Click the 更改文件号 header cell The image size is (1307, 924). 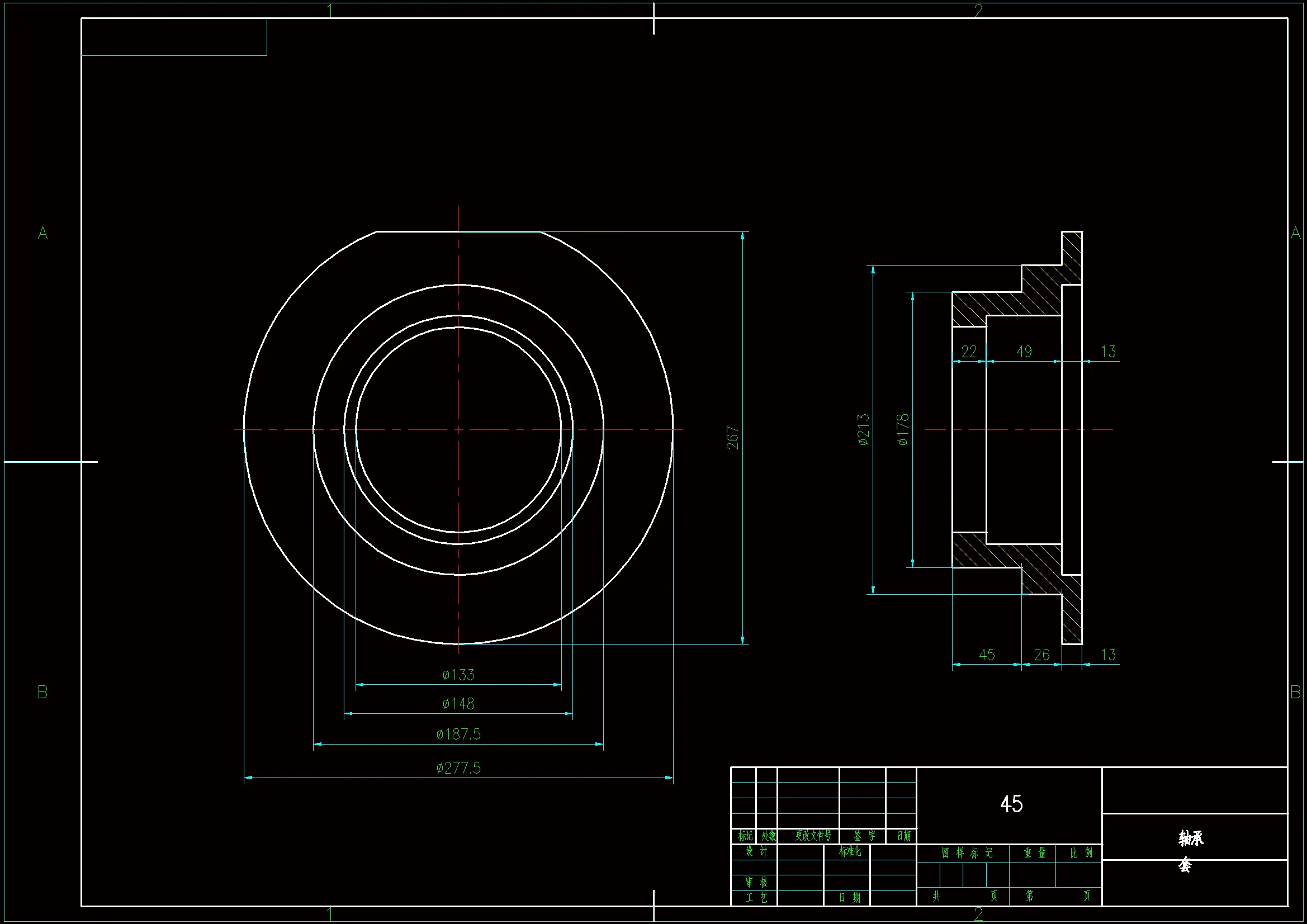[812, 835]
